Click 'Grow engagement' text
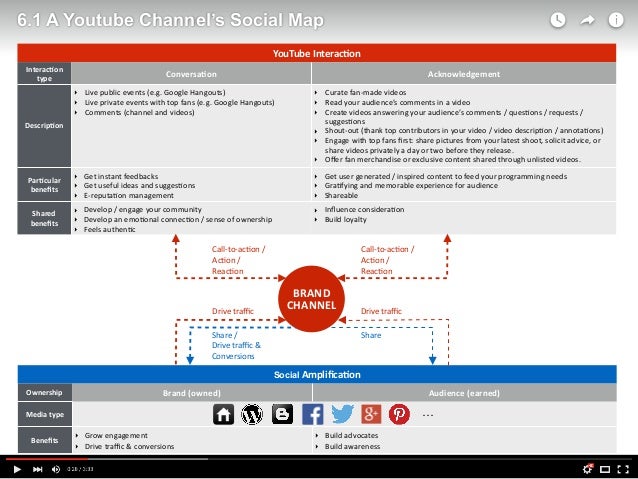This screenshot has height=479, width=638. click(116, 435)
